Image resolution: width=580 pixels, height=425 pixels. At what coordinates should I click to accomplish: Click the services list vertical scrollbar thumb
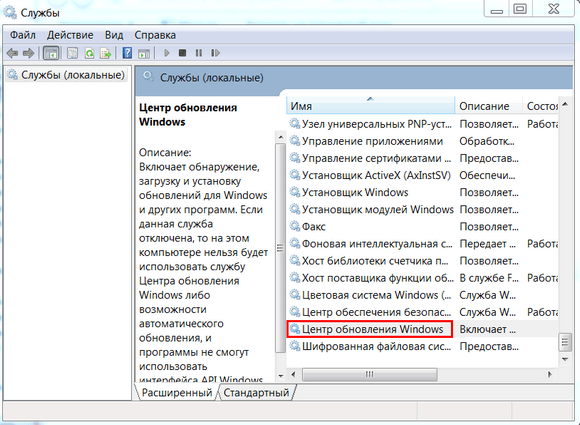click(x=564, y=343)
